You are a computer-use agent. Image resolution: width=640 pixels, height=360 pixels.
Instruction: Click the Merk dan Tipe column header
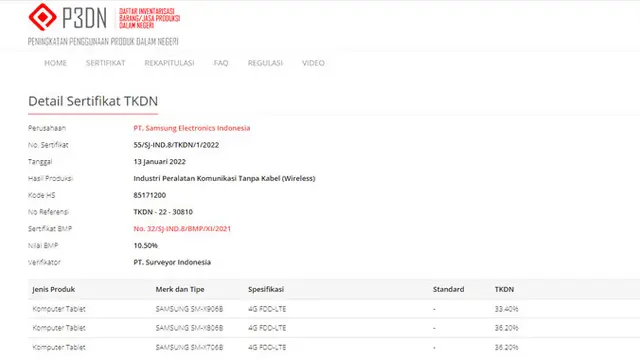click(x=180, y=289)
